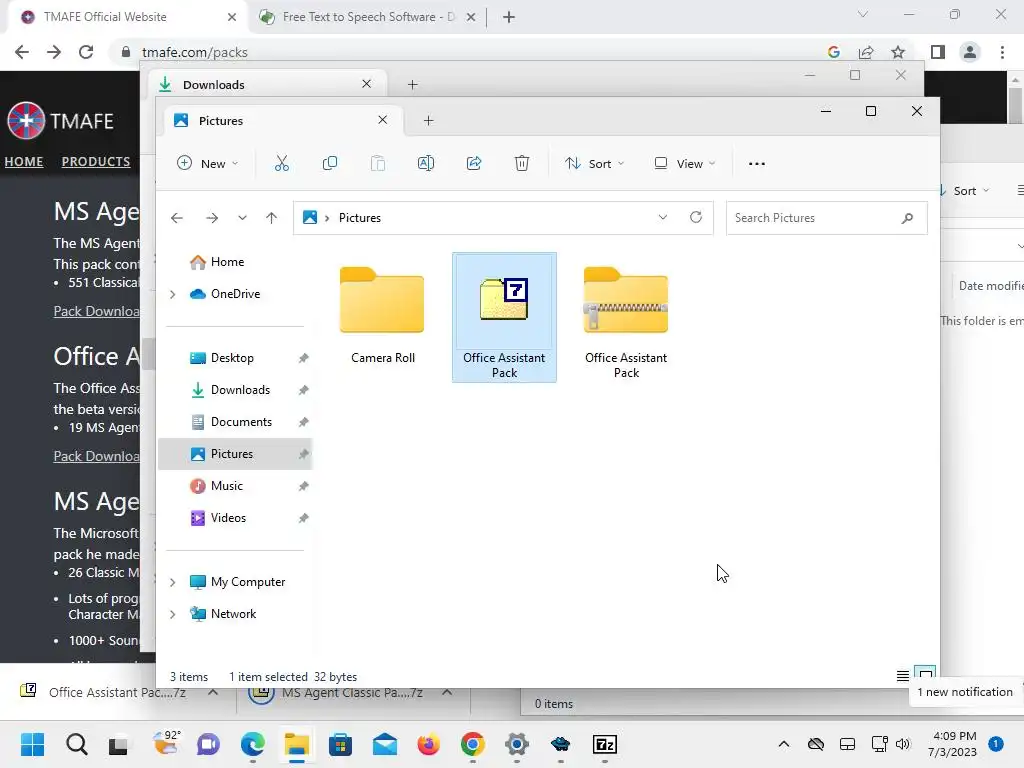Open the New dropdown menu
Screen dimensions: 1024x768
click(x=208, y=163)
